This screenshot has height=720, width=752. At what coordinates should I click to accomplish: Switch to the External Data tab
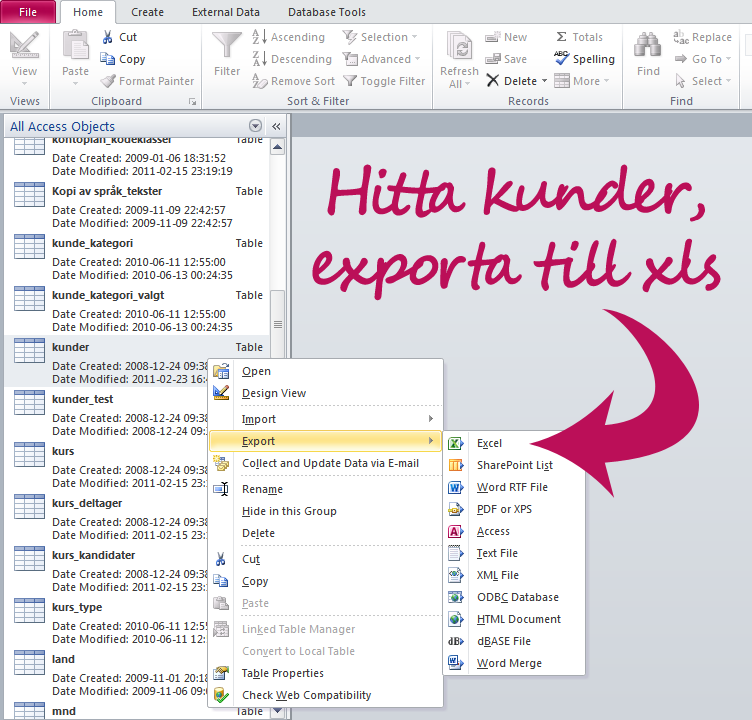226,12
